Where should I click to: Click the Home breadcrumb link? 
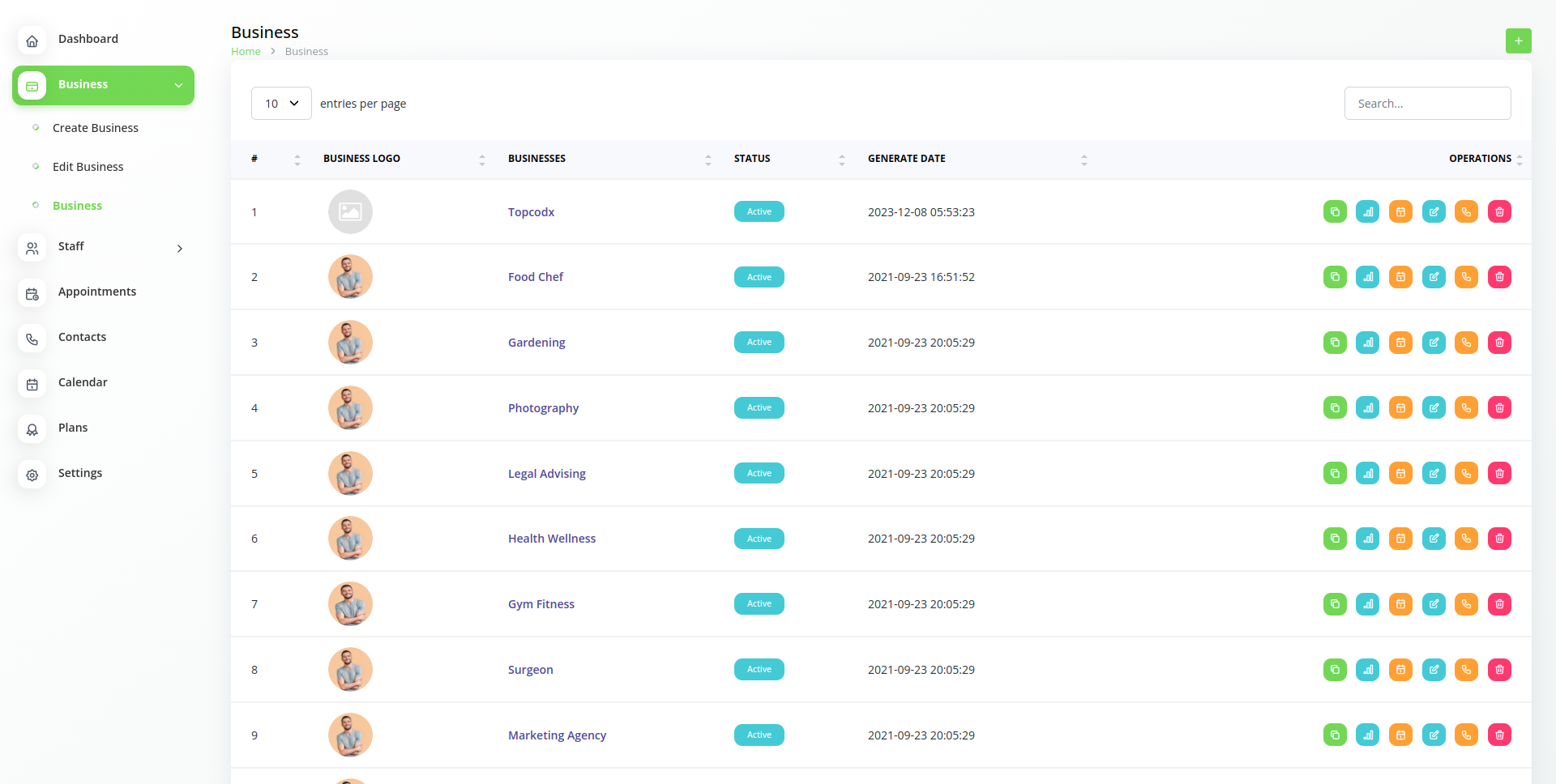(x=246, y=52)
